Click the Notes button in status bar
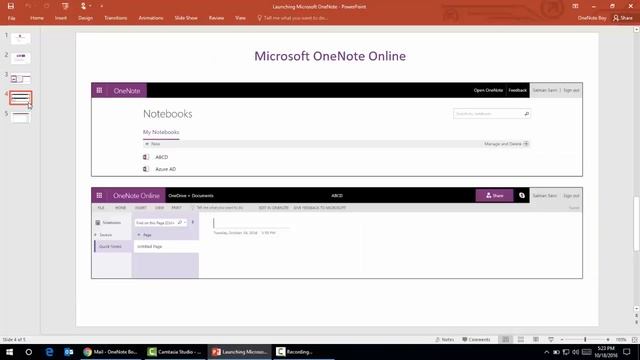Viewport: 640px width, 360px height. [444, 340]
